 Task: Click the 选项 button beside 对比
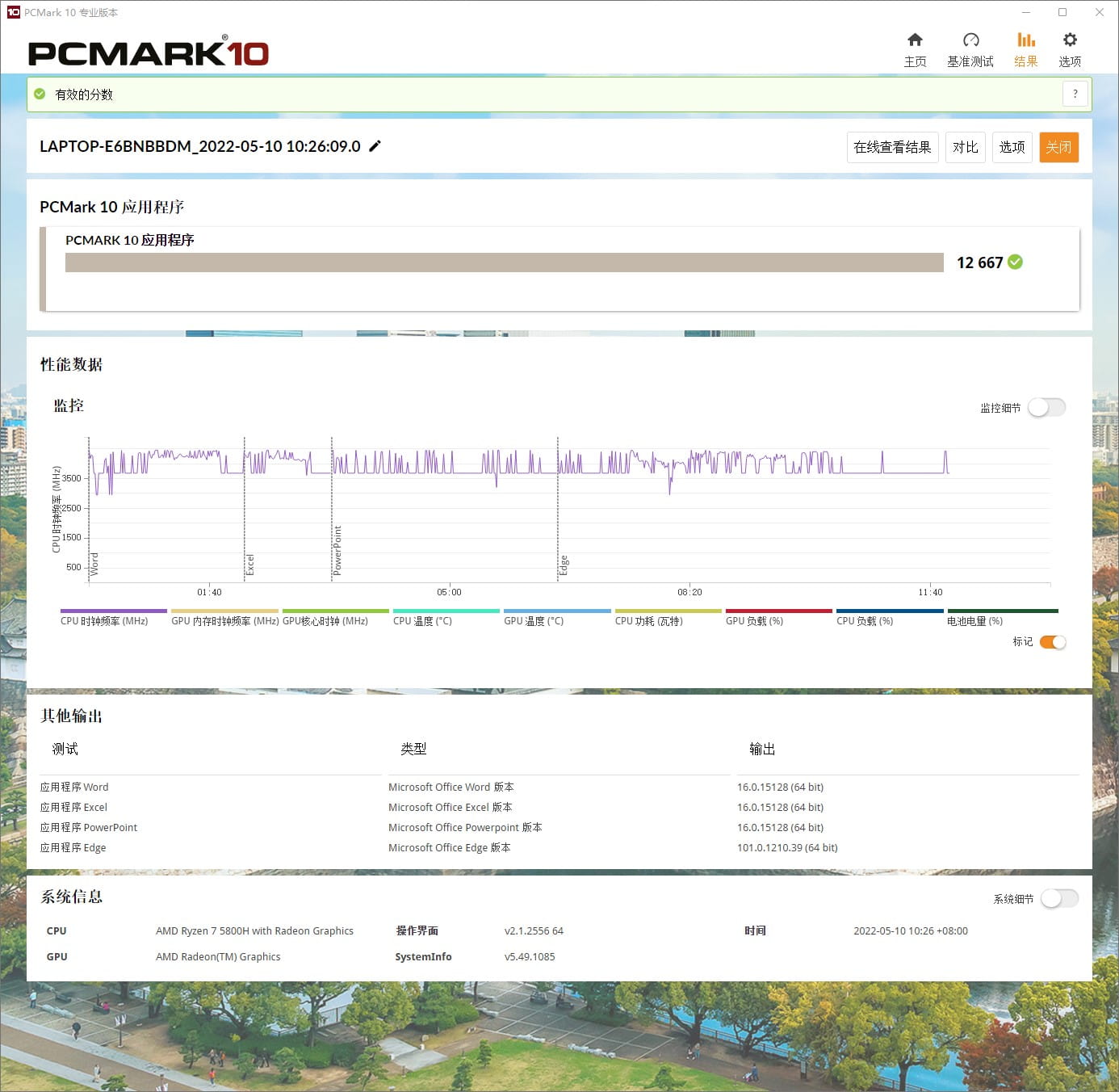1012,147
